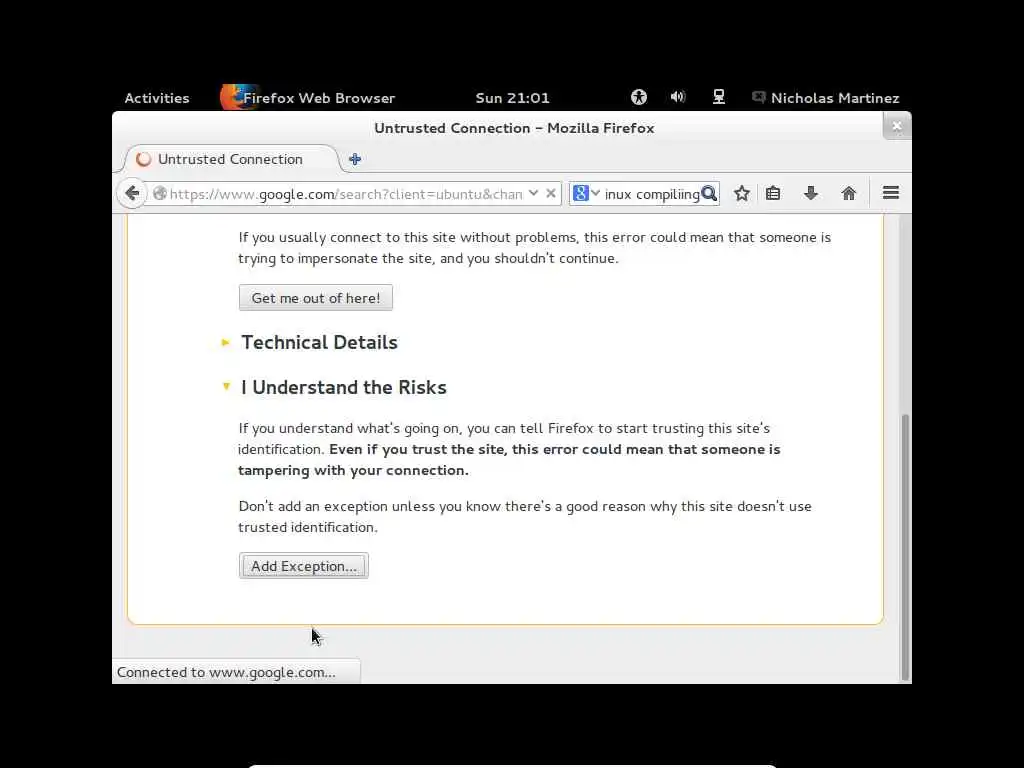
Task: Select the Untrusted Connection tab
Action: (x=230, y=159)
